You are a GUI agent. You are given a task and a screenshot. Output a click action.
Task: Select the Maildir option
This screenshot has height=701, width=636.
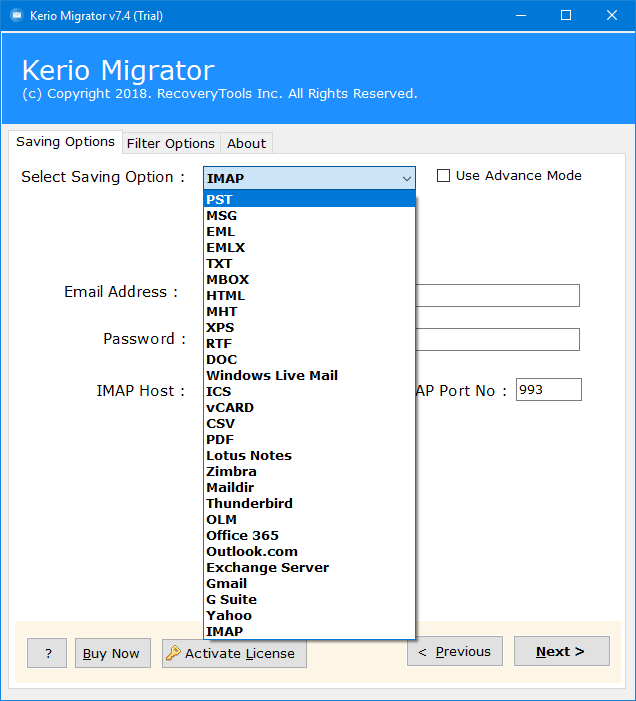309,487
